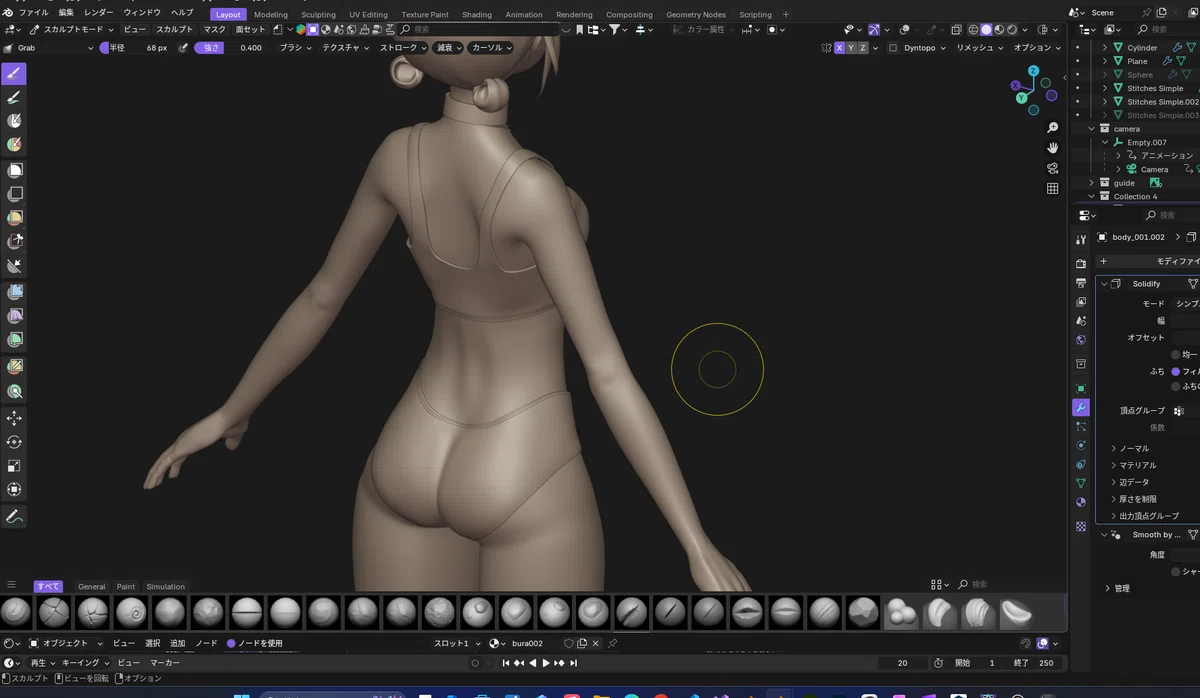Switch to the Sculpting workspace tab

[x=318, y=15]
